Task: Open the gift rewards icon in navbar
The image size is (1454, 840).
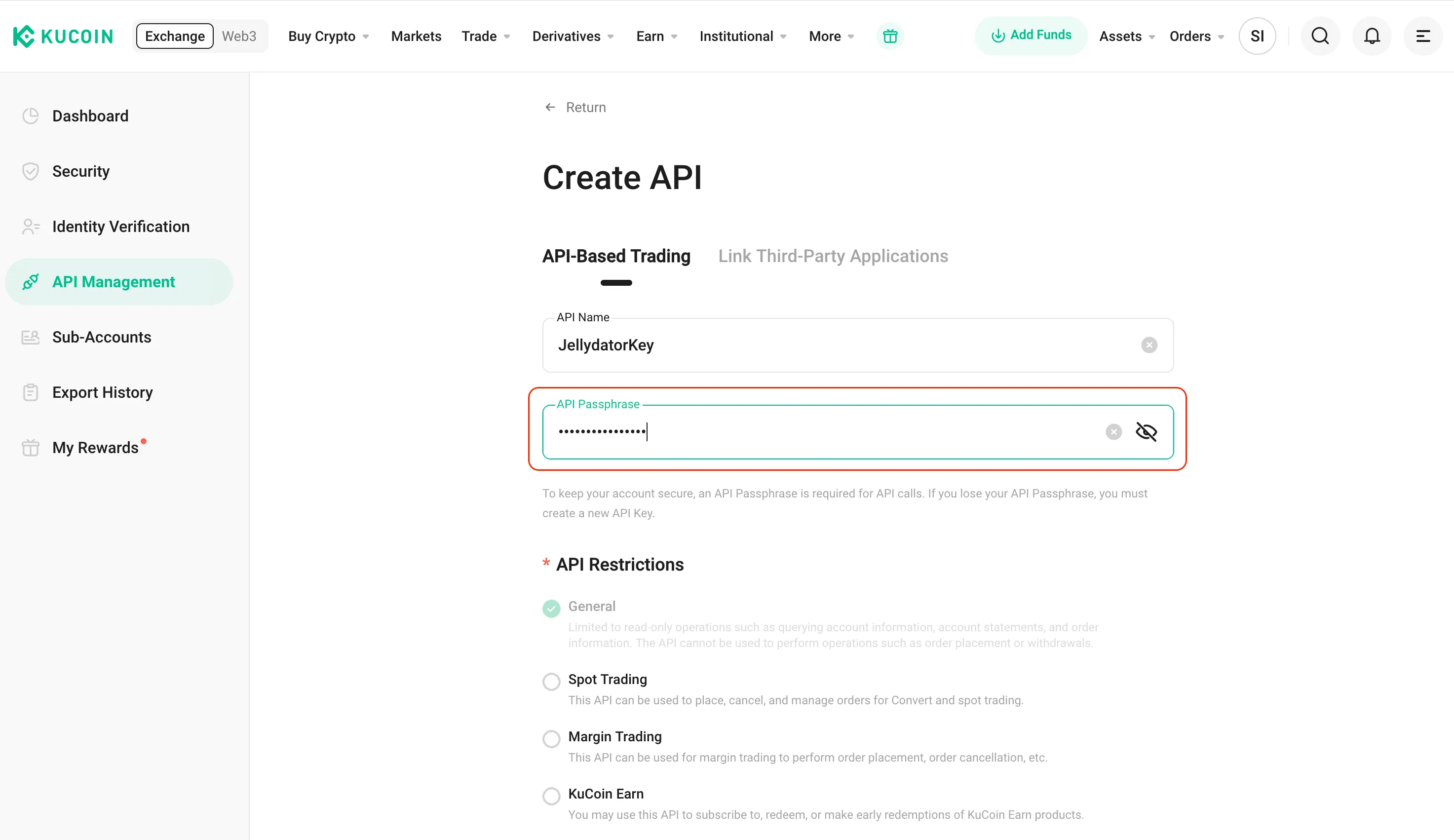Action: [x=890, y=37]
